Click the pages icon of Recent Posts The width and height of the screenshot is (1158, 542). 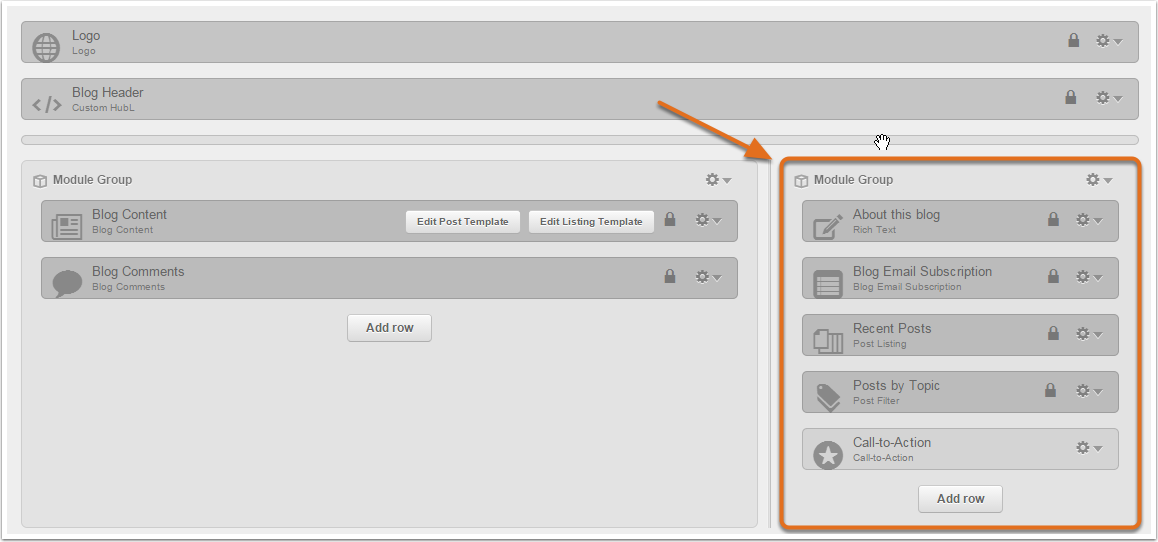tap(828, 340)
